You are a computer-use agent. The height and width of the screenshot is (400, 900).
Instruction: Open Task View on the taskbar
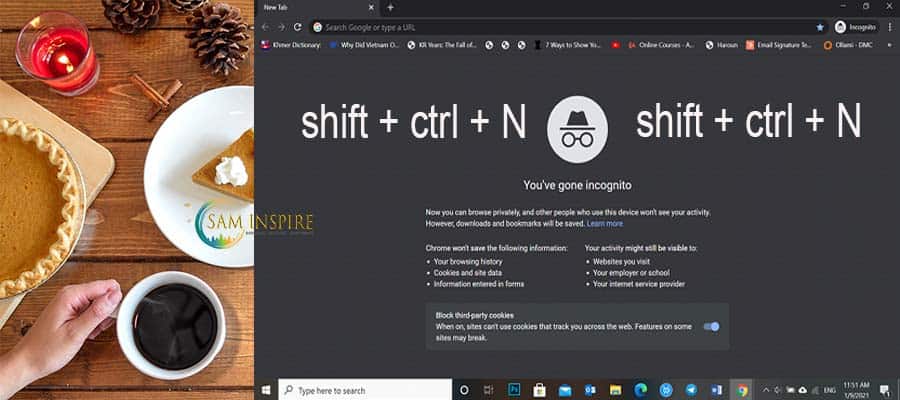coord(488,390)
